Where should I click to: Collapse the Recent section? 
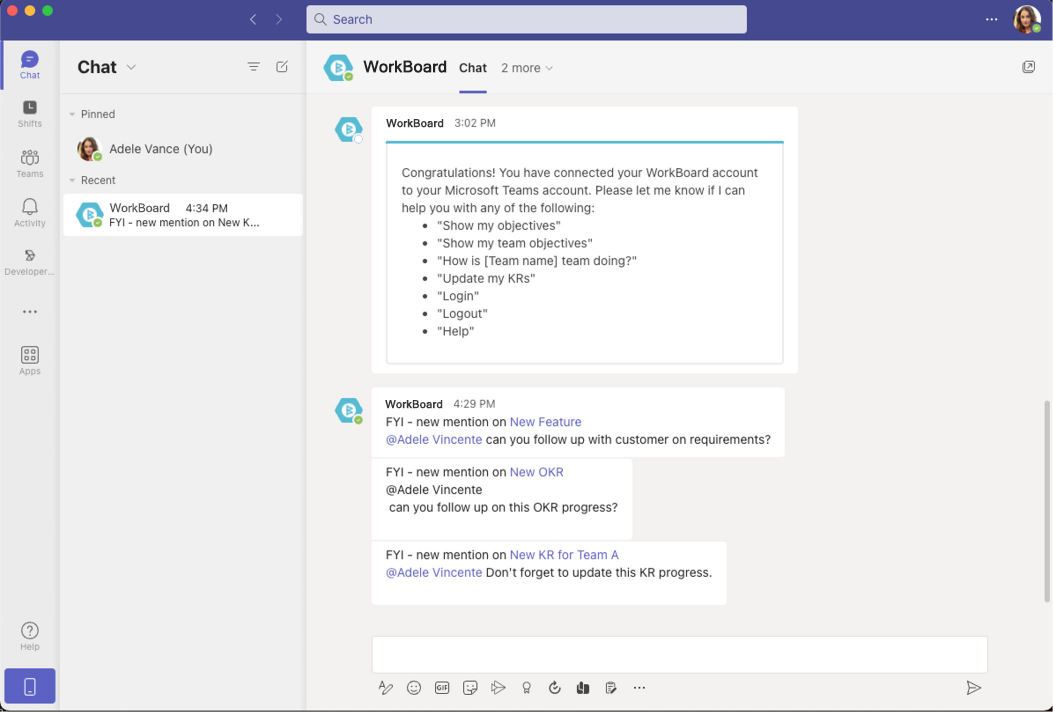coord(72,180)
